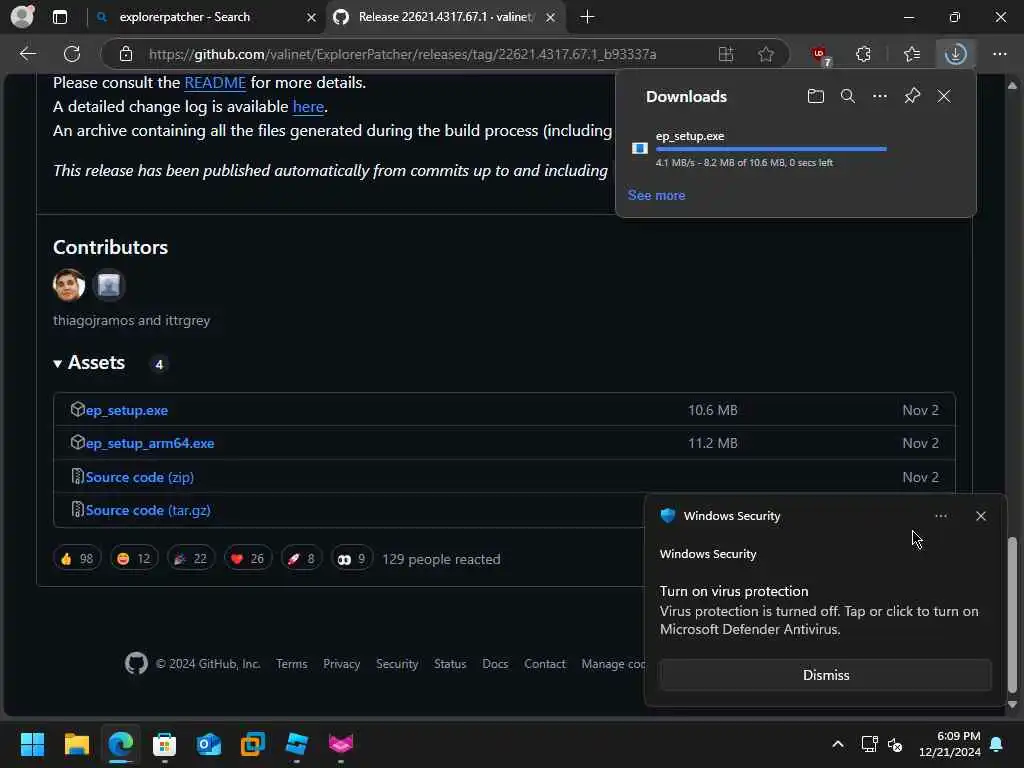The width and height of the screenshot is (1024, 768).
Task: Open the footer Contact link
Action: click(545, 664)
